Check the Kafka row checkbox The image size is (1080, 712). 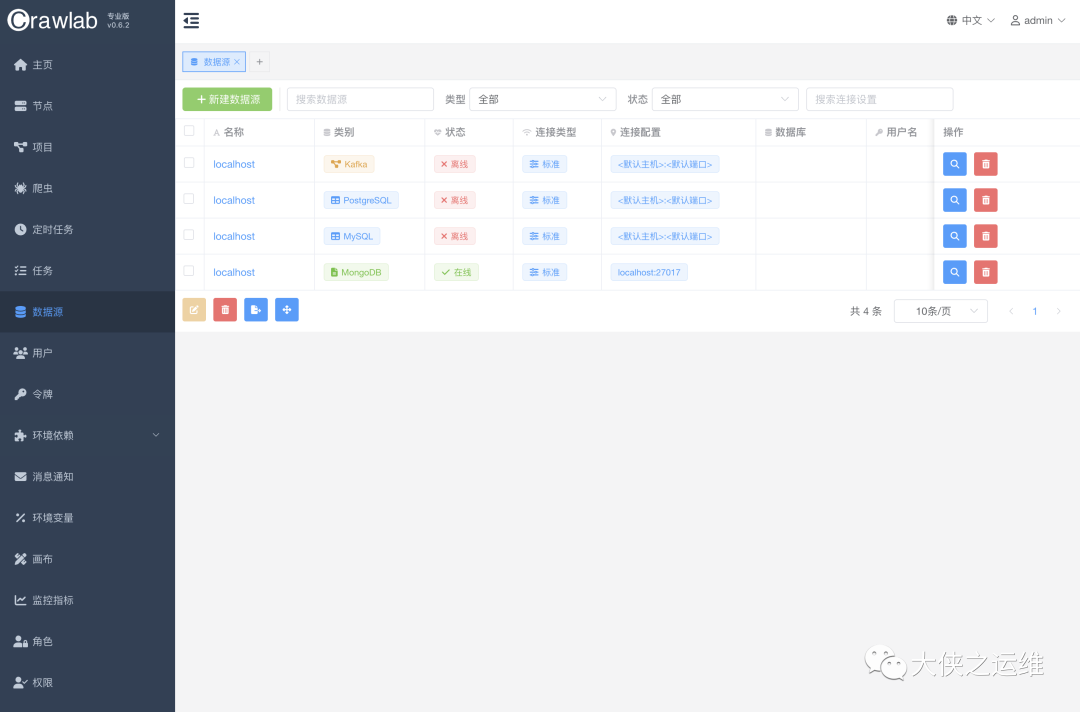tap(189, 163)
